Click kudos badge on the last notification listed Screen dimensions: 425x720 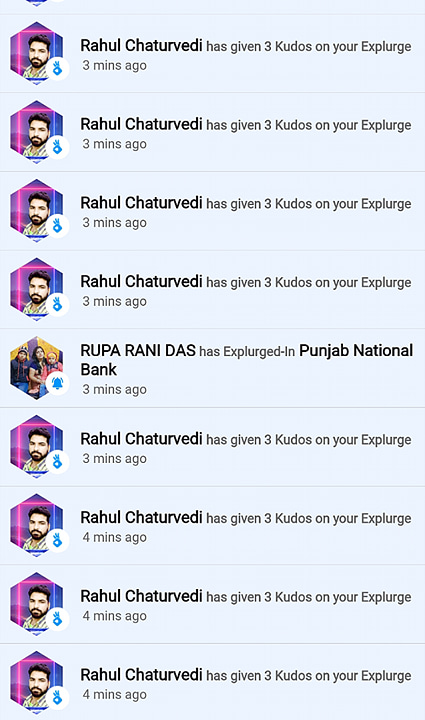57,698
